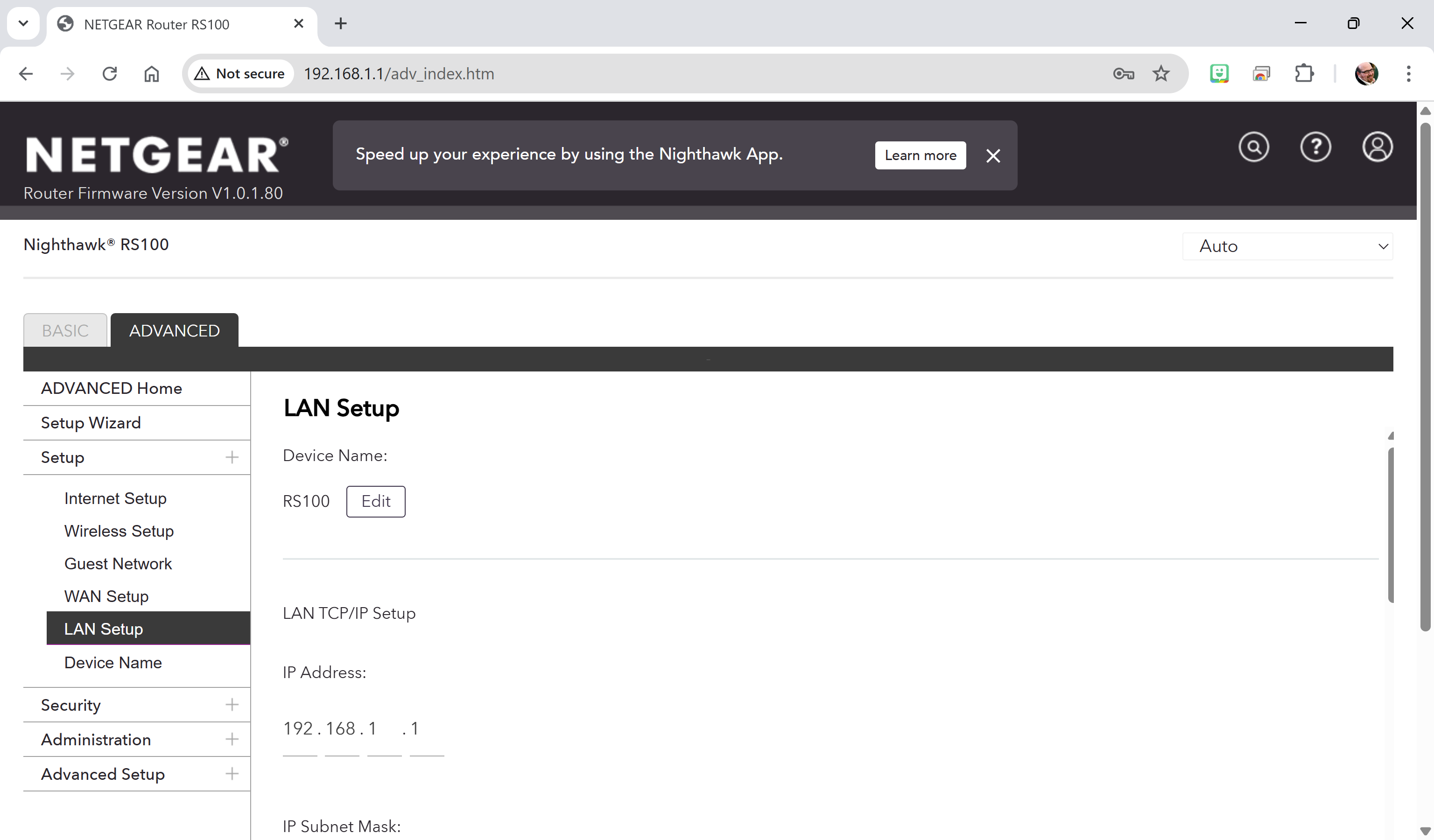Click the address bar URL

399,74
